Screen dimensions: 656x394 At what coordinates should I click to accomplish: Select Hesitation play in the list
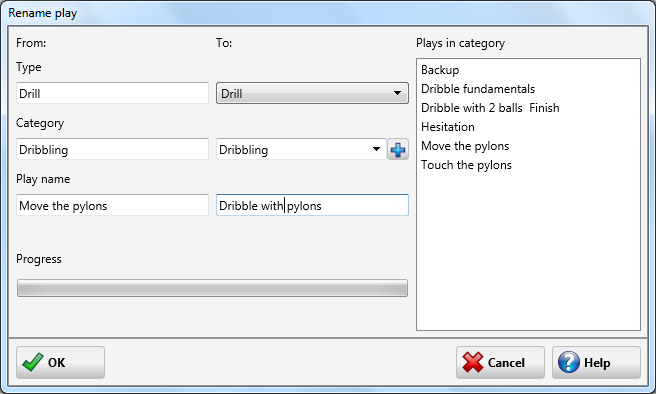click(448, 127)
